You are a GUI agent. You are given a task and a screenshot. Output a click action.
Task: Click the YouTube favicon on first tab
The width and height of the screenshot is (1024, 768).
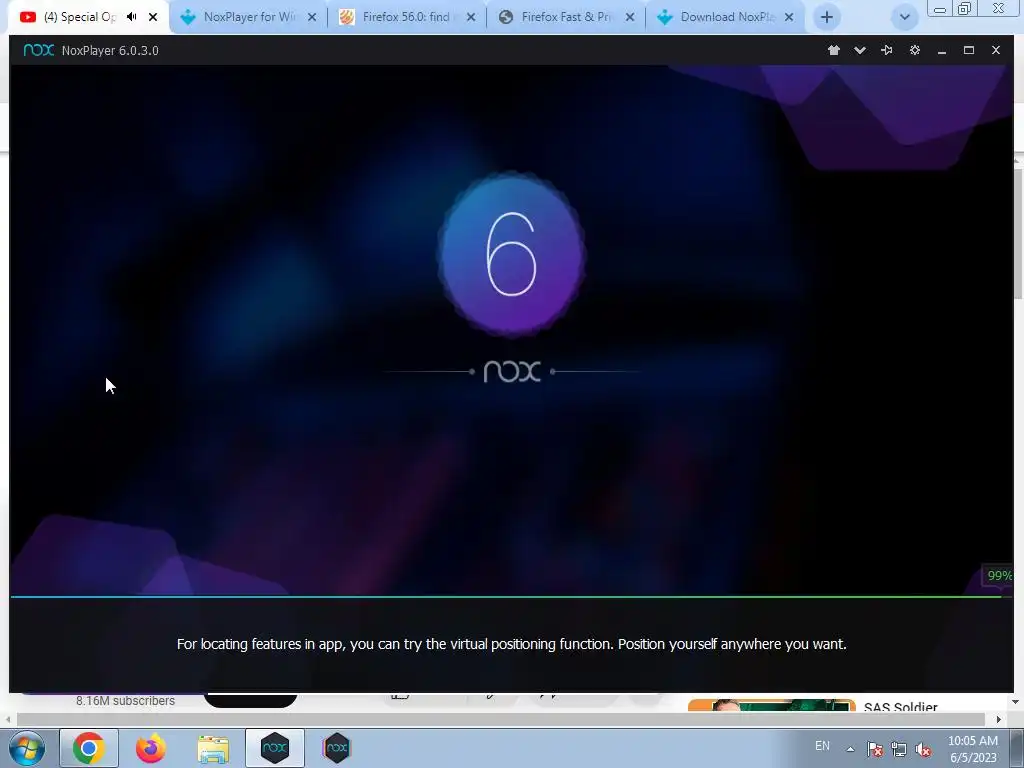(27, 17)
